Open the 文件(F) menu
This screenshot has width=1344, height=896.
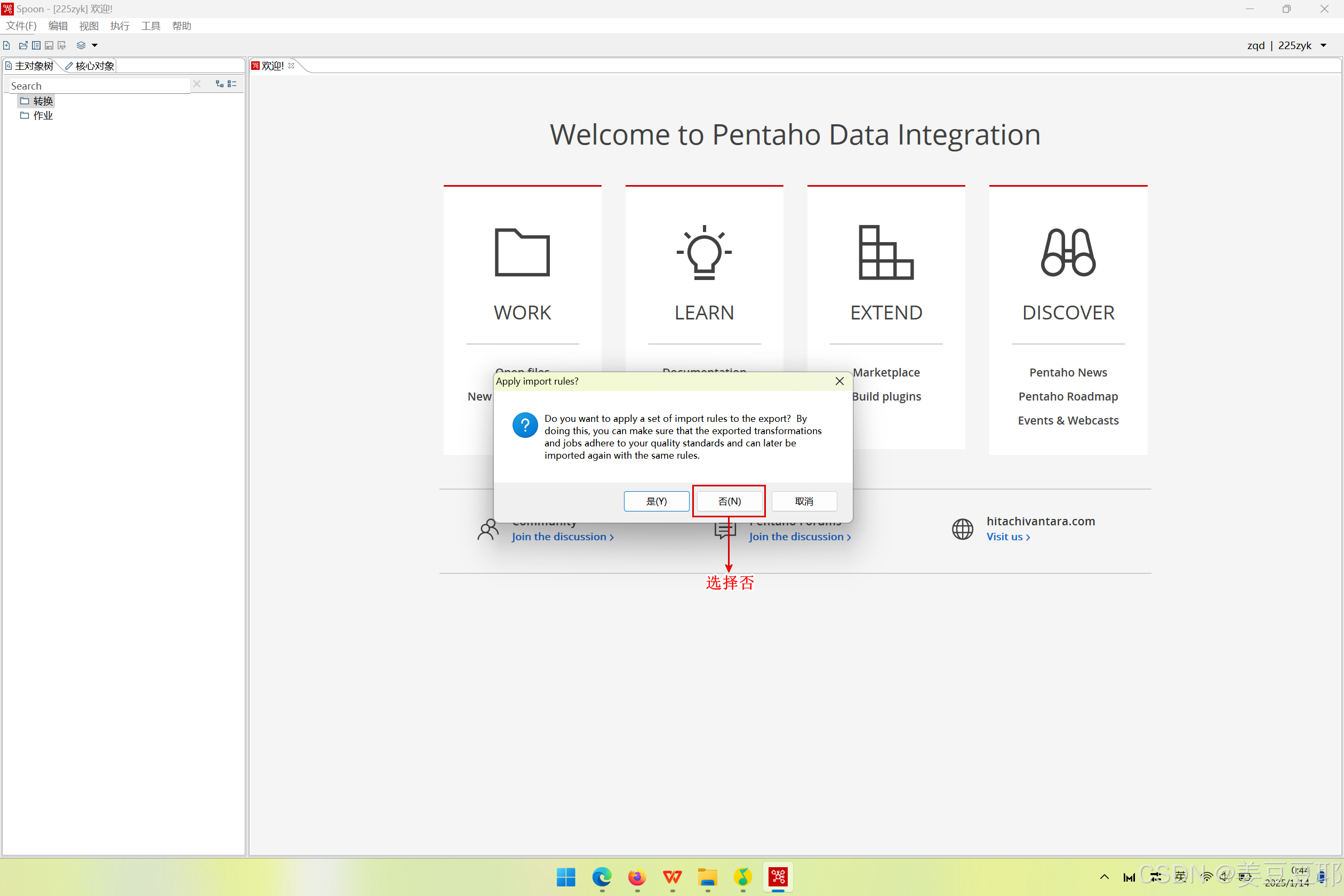21,26
